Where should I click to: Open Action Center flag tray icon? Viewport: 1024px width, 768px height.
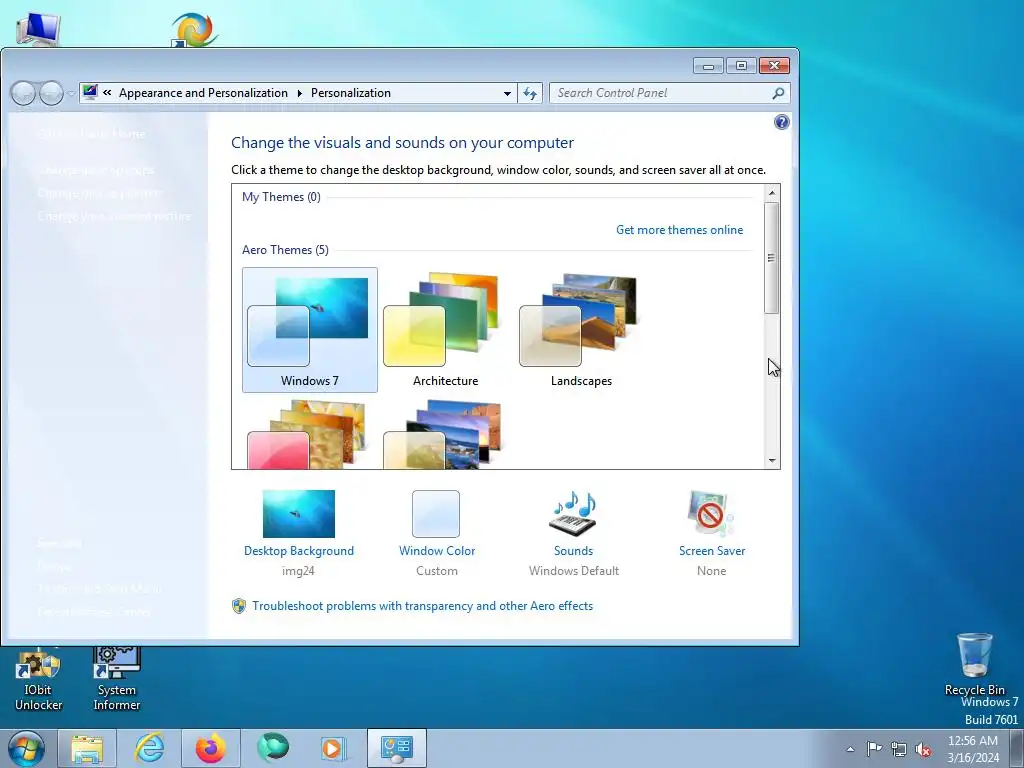coord(874,749)
